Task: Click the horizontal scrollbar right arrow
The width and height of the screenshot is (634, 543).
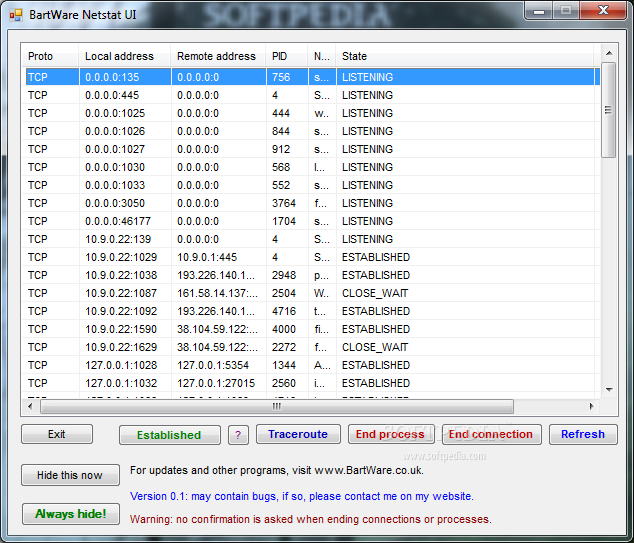Action: click(x=592, y=406)
